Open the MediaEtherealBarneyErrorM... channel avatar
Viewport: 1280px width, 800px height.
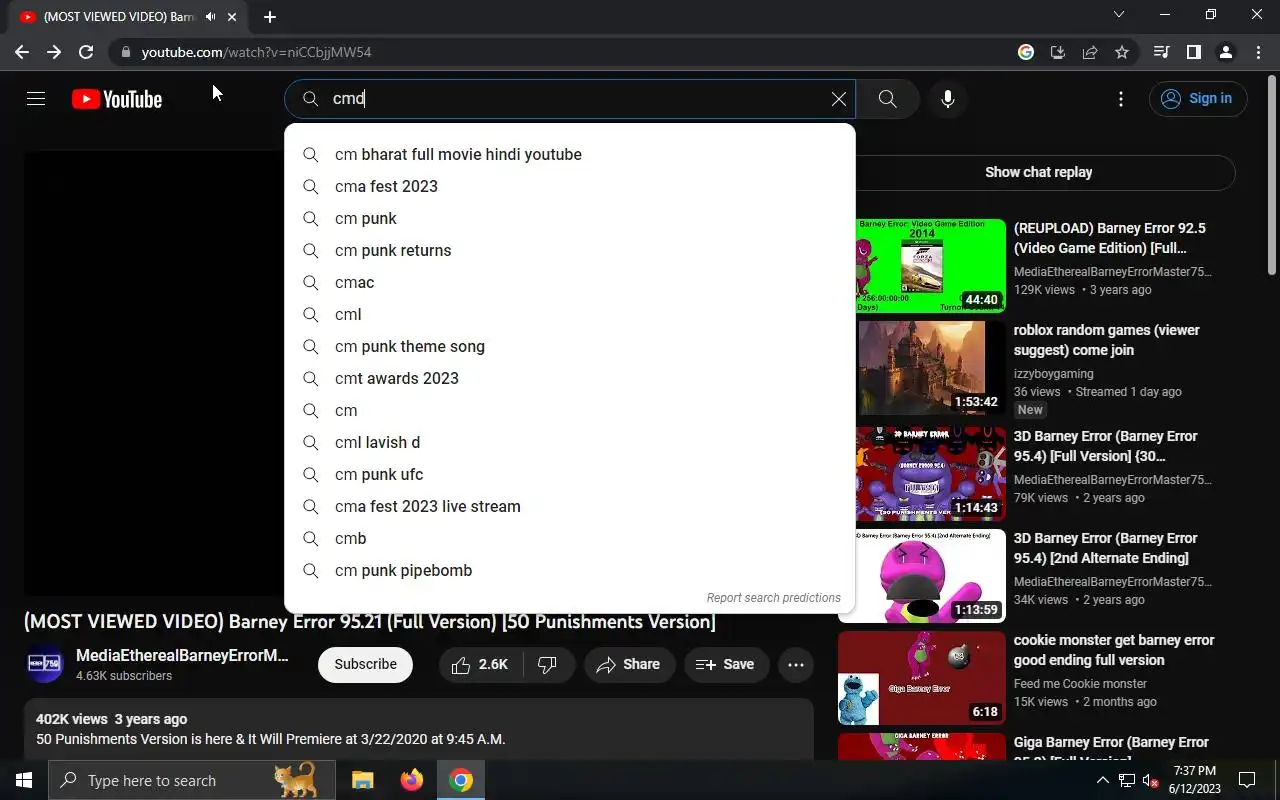point(44,664)
